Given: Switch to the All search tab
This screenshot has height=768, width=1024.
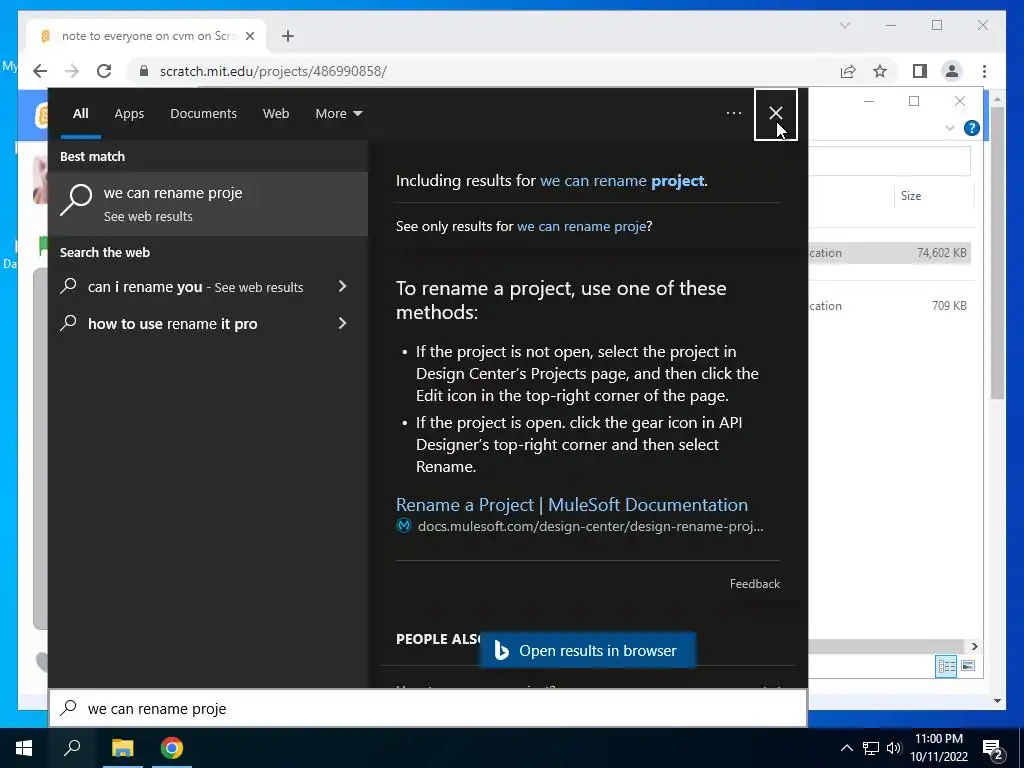Looking at the screenshot, I should click(80, 114).
